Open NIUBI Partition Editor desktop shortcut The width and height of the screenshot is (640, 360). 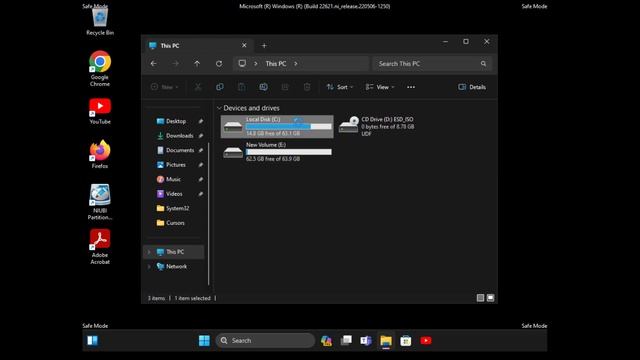[100, 202]
